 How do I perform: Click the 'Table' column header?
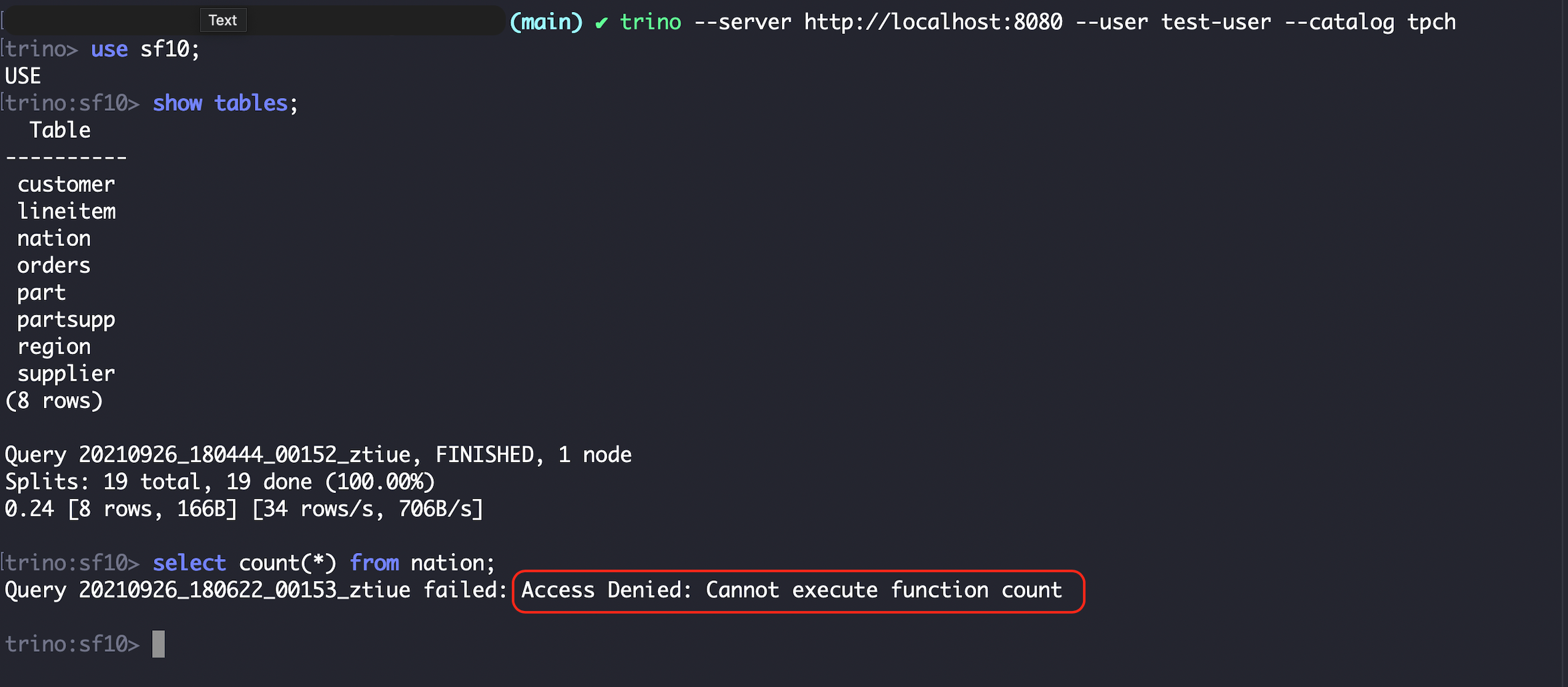point(60,131)
